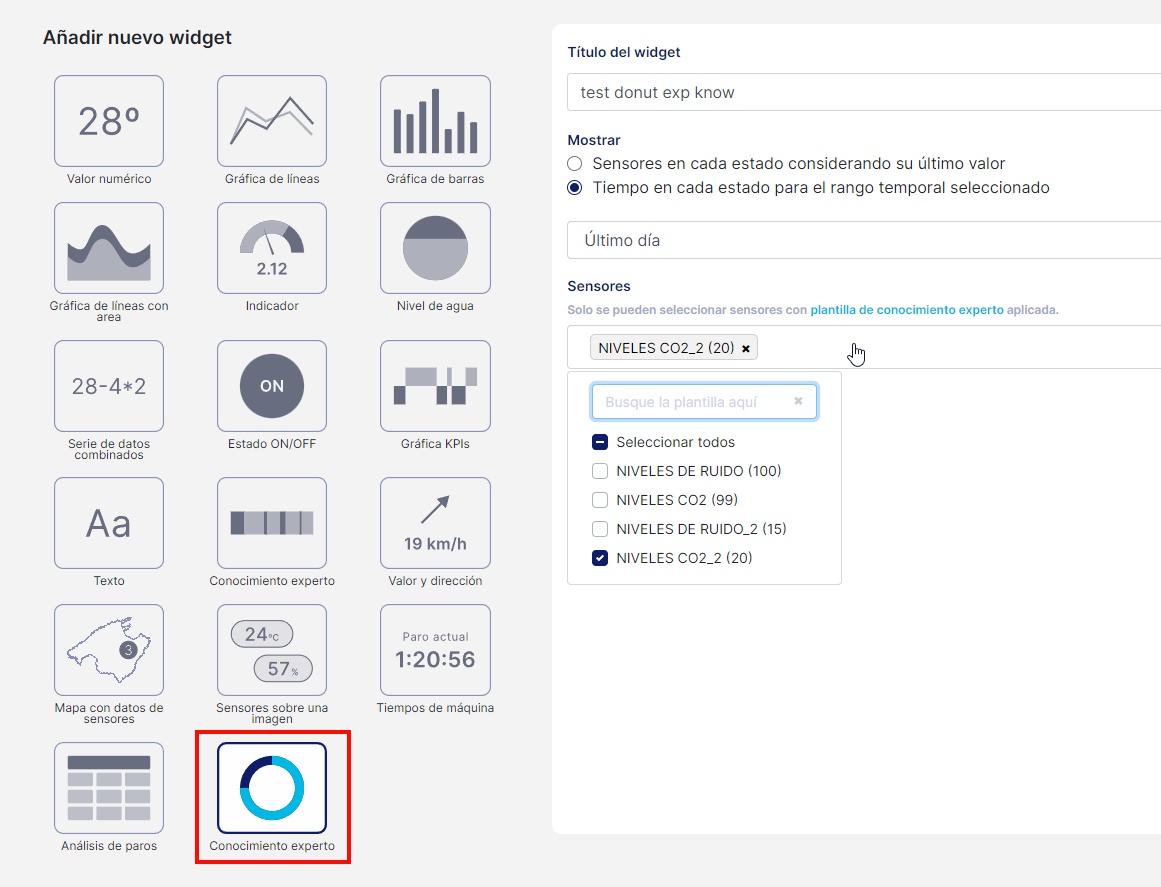Image resolution: width=1161 pixels, height=887 pixels.
Task: Check the NIVELES DE RUIDO (100) checkbox
Action: (600, 471)
